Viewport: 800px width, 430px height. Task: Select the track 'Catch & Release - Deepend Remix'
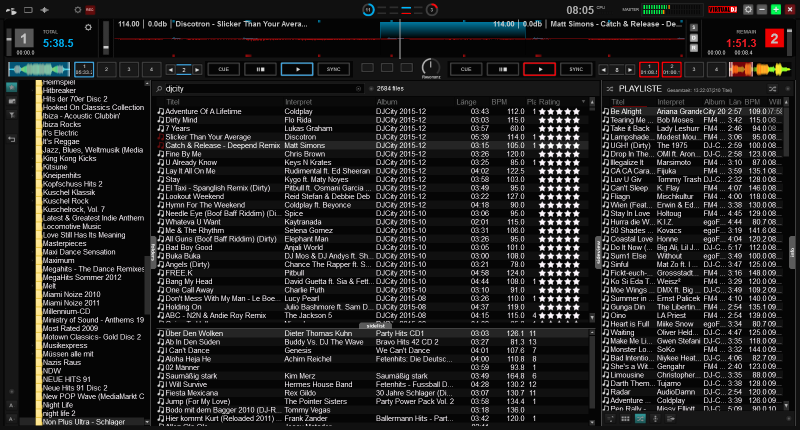pos(372,145)
